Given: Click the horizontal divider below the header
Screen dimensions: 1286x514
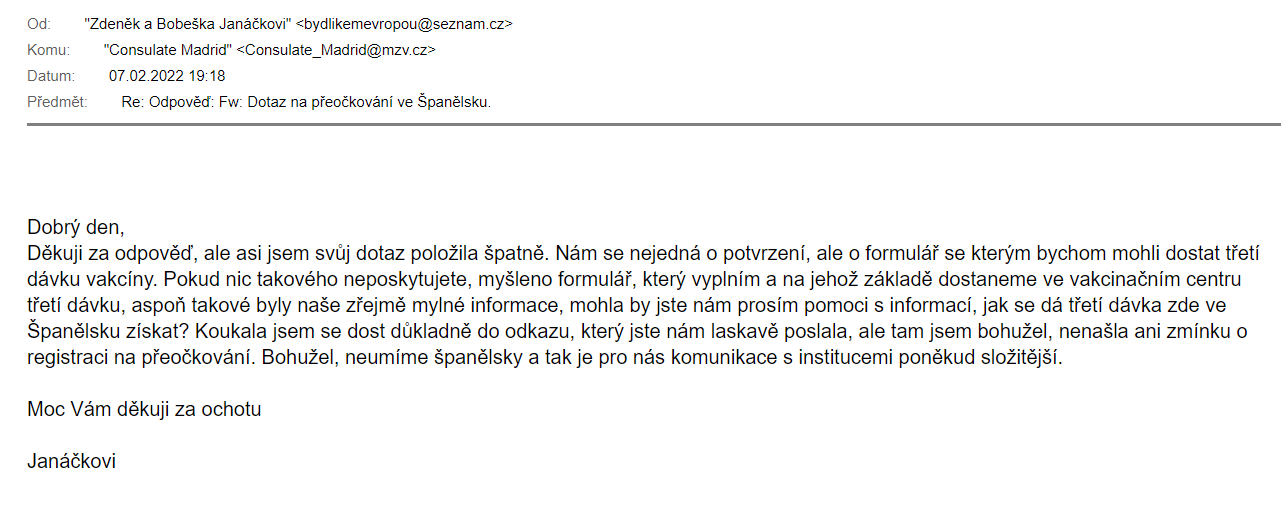Looking at the screenshot, I should click(653, 123).
